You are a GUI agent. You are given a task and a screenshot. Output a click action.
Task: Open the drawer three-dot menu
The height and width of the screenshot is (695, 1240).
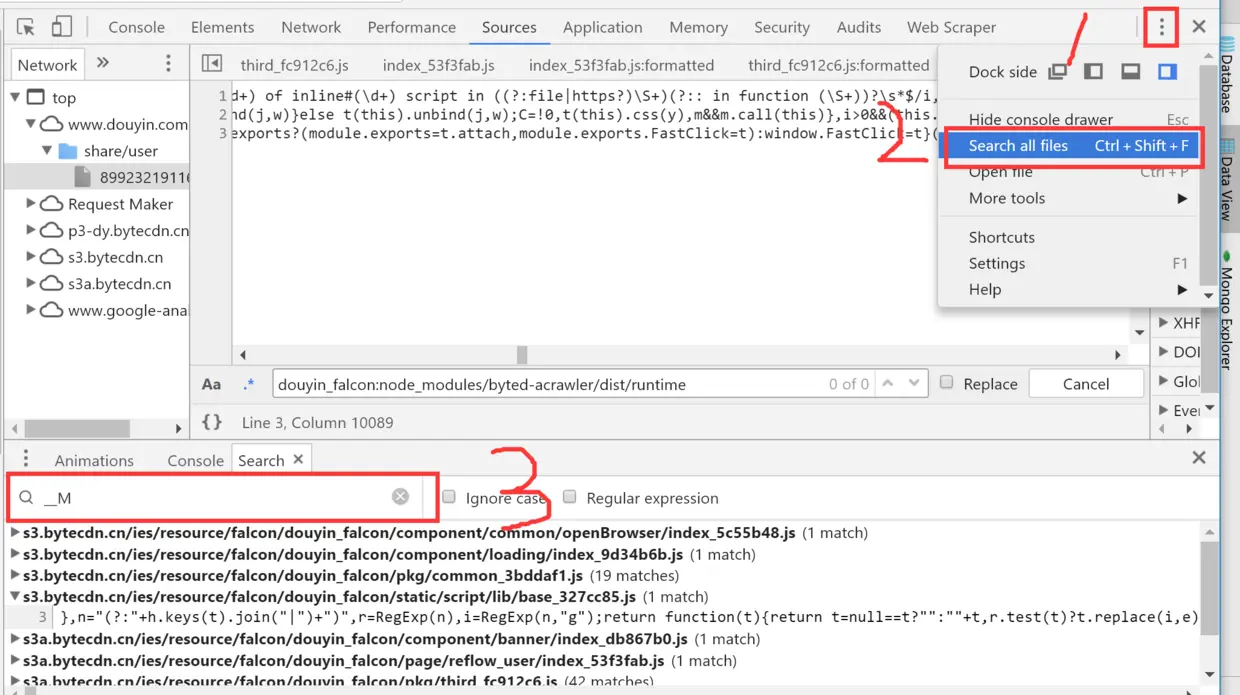click(26, 459)
